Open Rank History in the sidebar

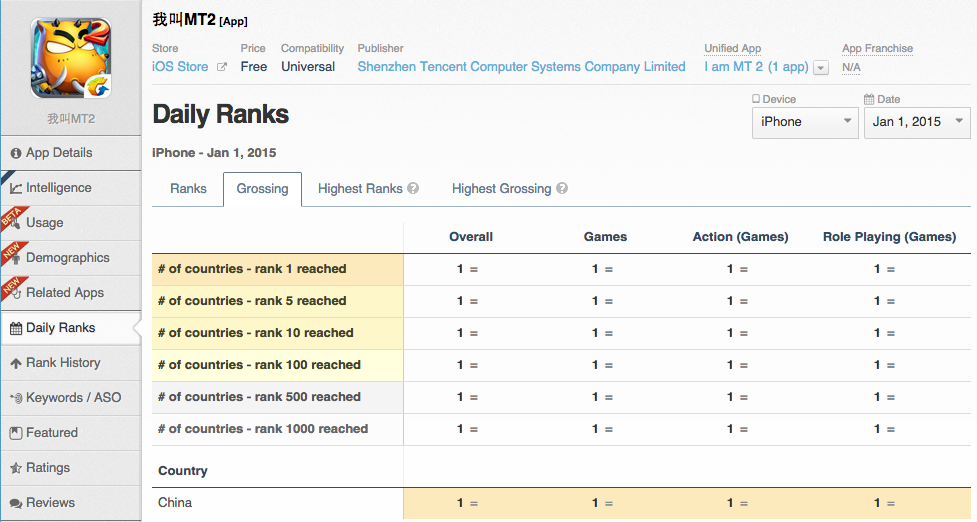point(71,363)
